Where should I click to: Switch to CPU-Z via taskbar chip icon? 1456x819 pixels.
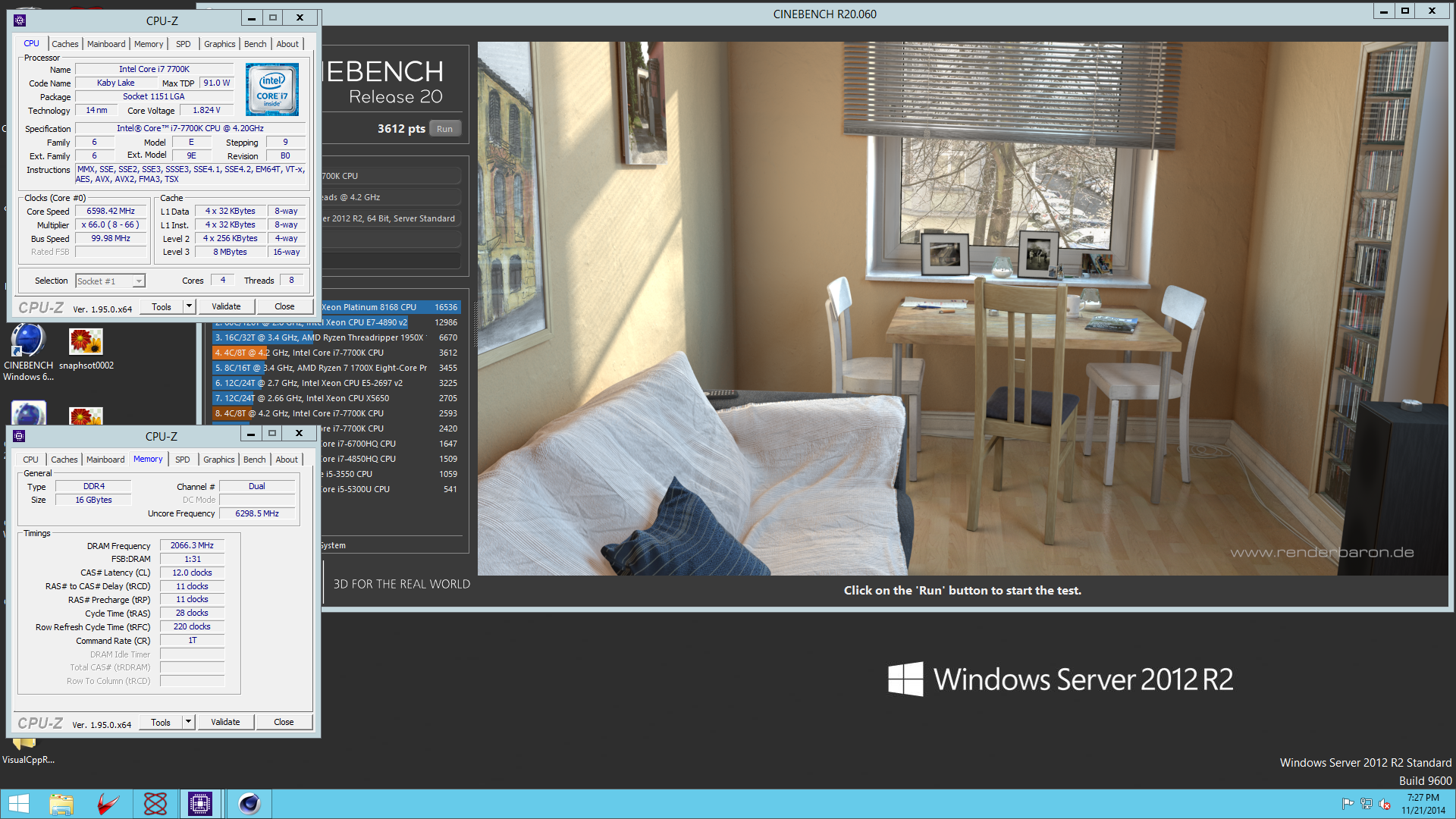pyautogui.click(x=200, y=804)
